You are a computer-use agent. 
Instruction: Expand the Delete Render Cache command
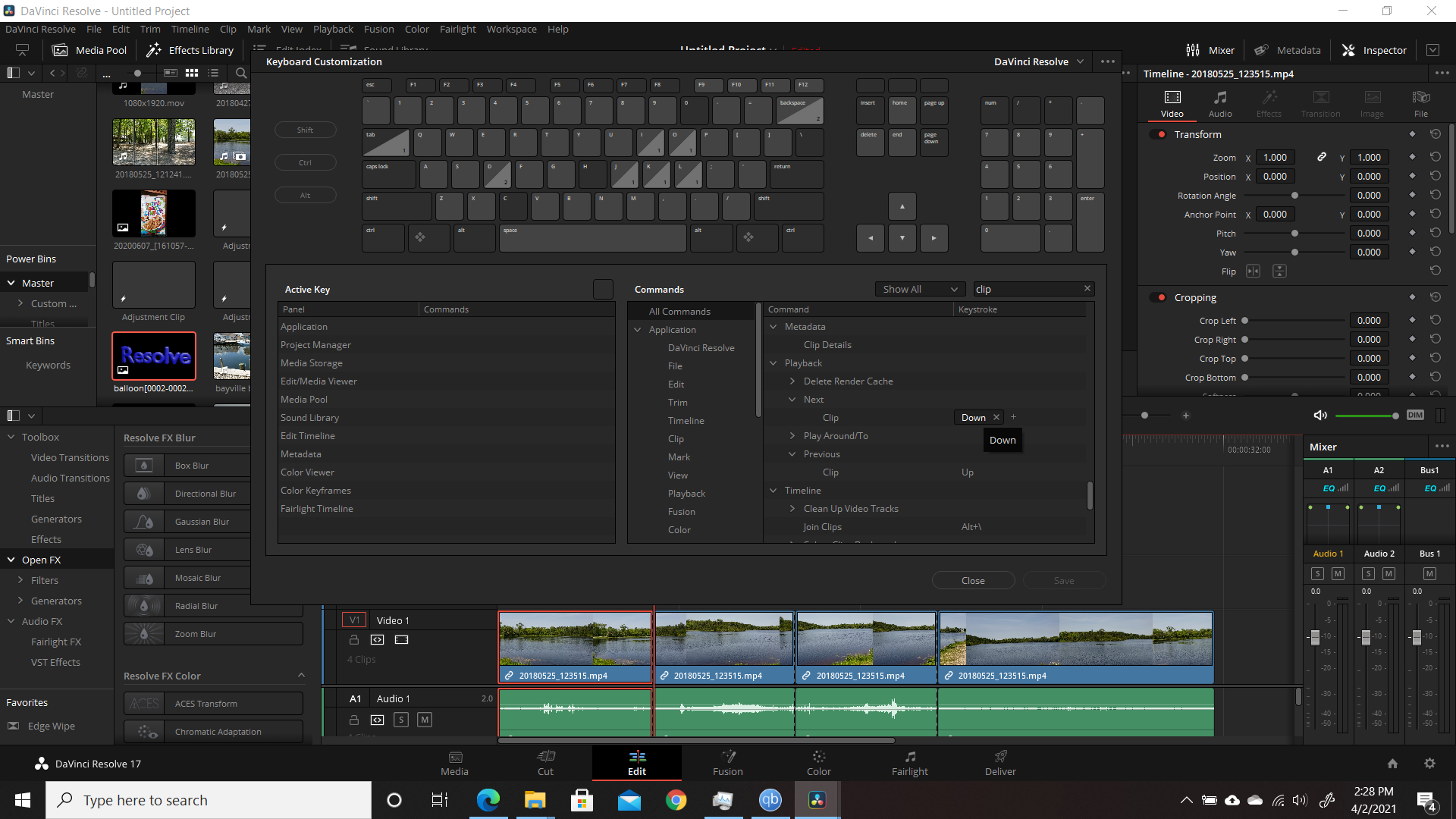pyautogui.click(x=792, y=381)
